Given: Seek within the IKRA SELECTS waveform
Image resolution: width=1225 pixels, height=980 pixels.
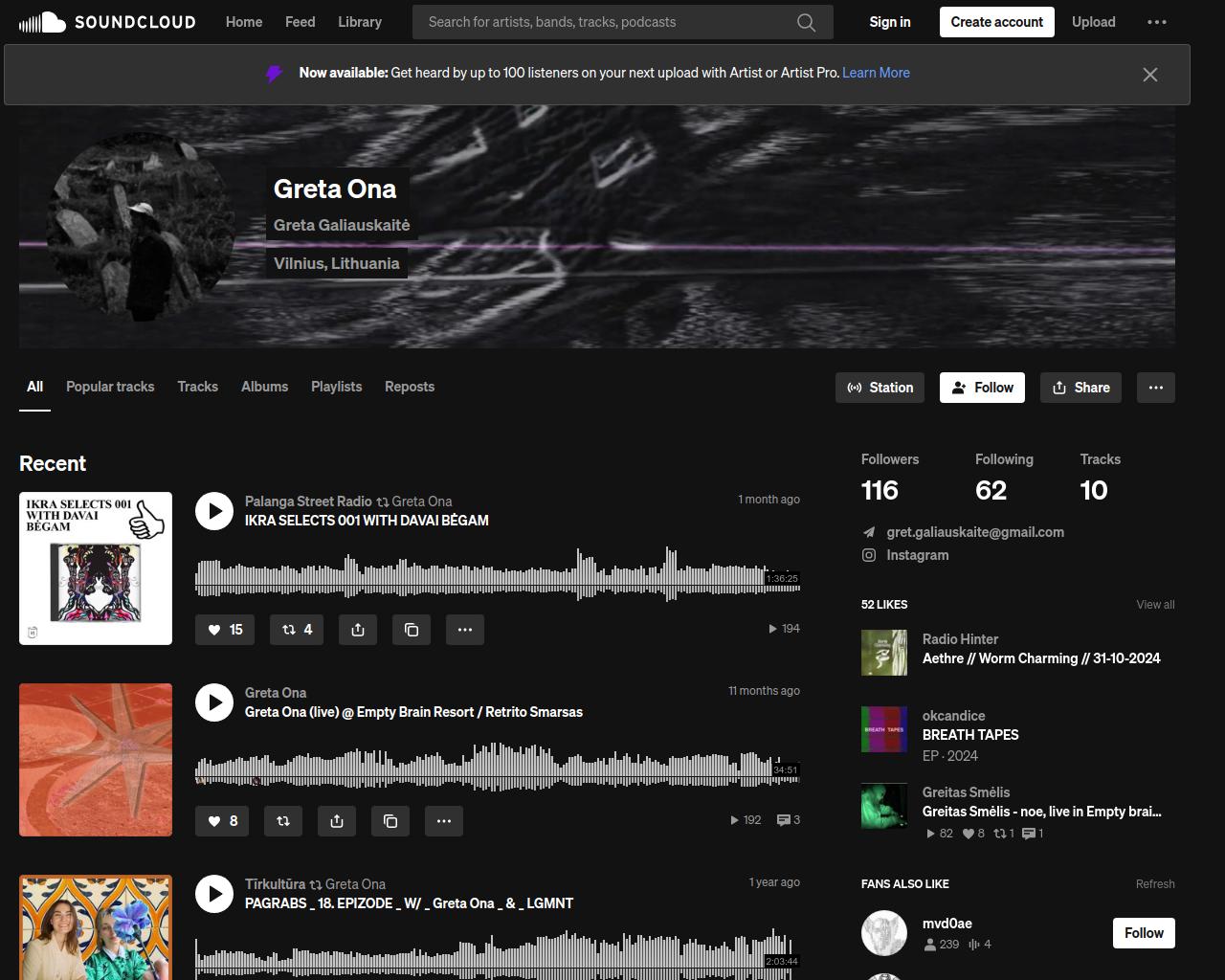Looking at the screenshot, I should (479, 577).
